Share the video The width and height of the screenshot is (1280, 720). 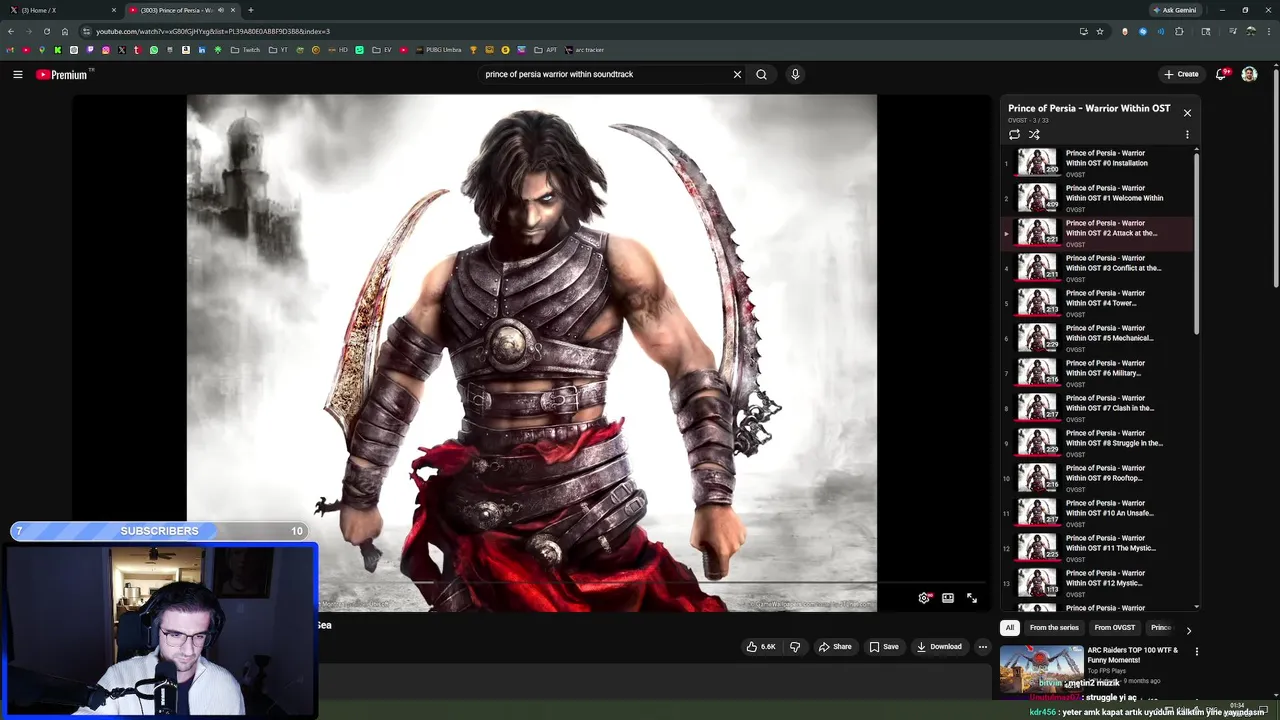(x=835, y=647)
